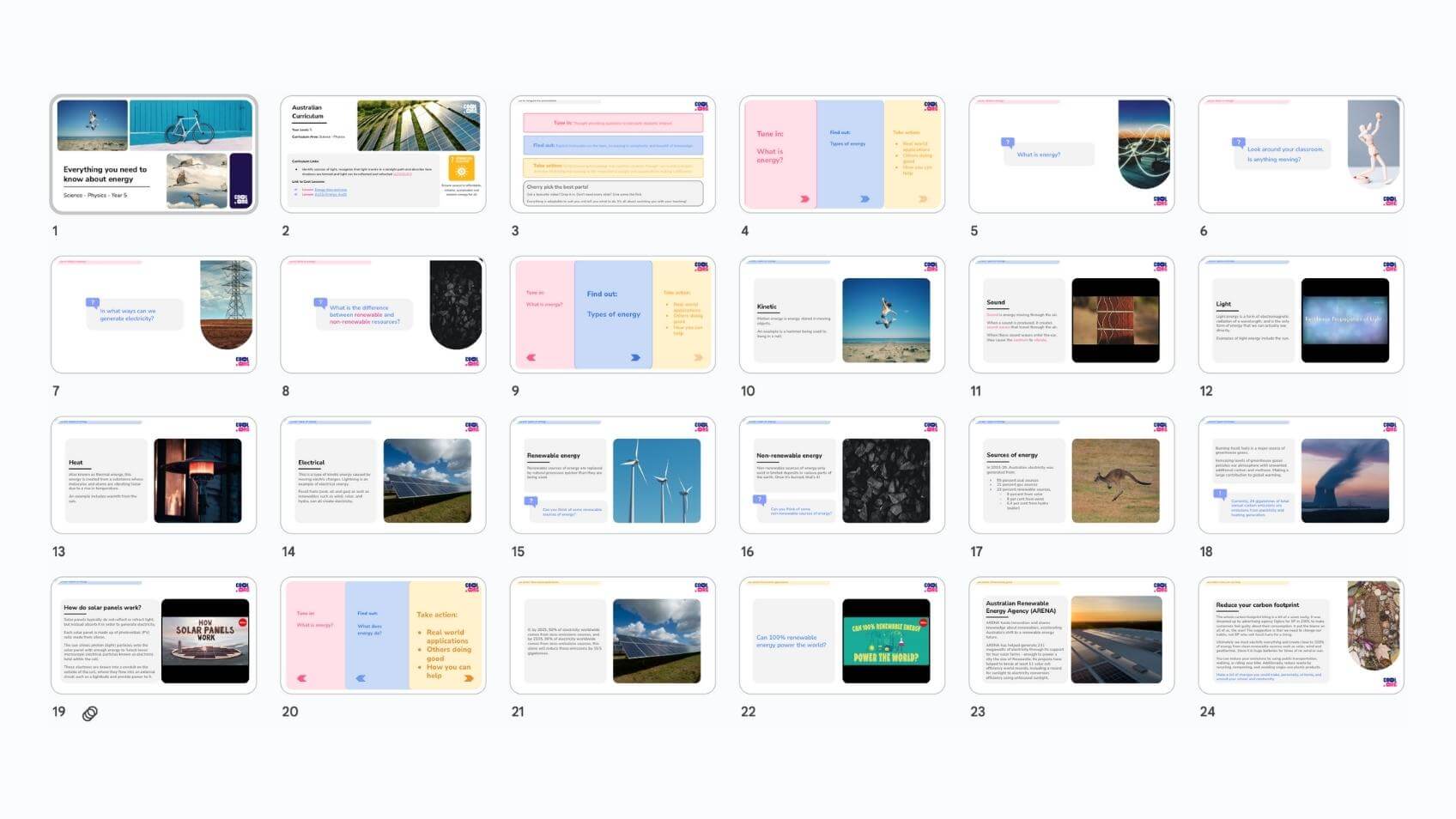This screenshot has width=1456, height=819.
Task: Select the Kinetic energy slide
Action: pos(841,315)
